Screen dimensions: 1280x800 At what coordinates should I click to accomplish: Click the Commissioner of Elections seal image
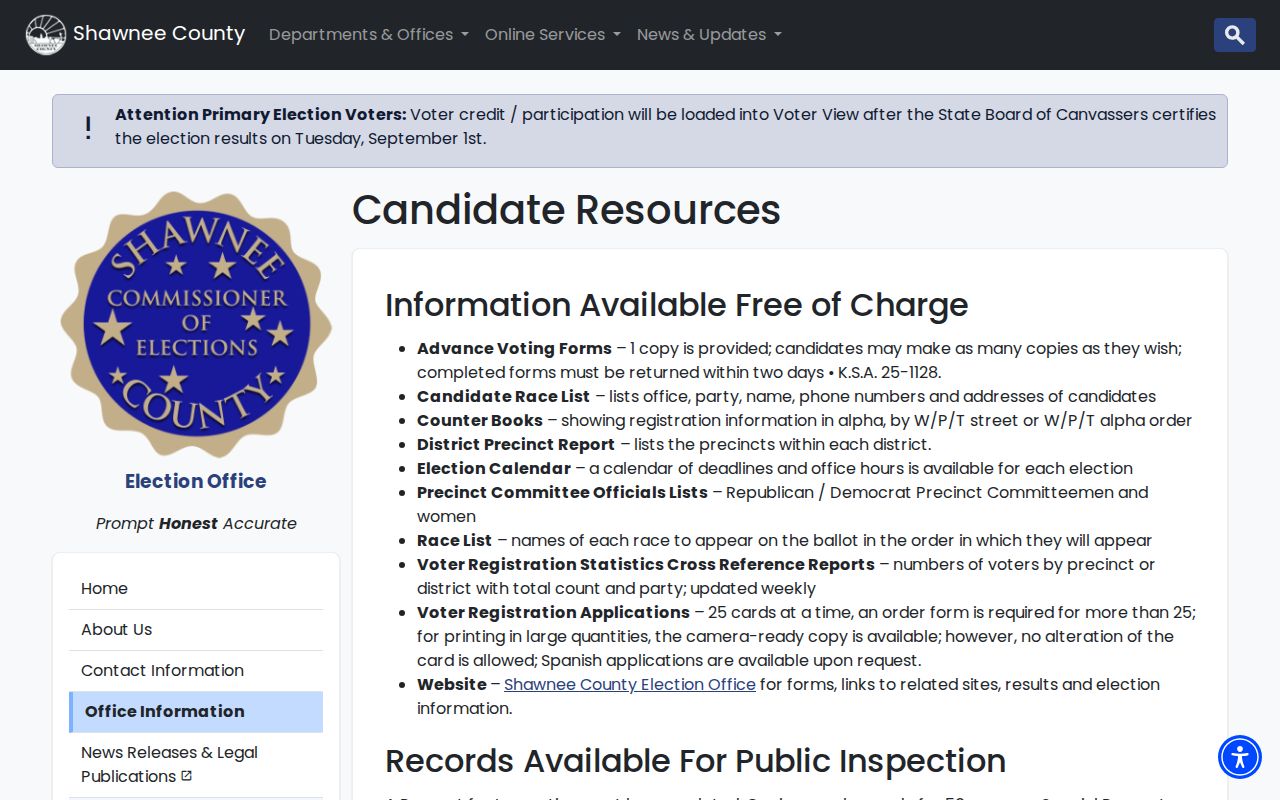pyautogui.click(x=196, y=324)
